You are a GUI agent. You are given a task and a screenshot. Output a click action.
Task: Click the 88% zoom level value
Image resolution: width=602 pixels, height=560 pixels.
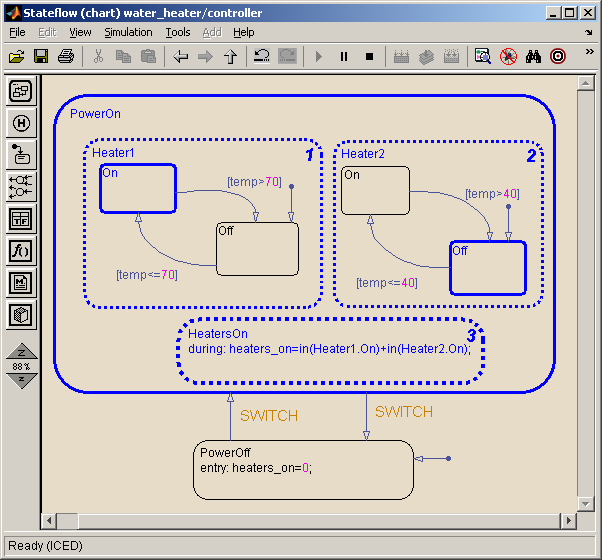click(x=21, y=367)
